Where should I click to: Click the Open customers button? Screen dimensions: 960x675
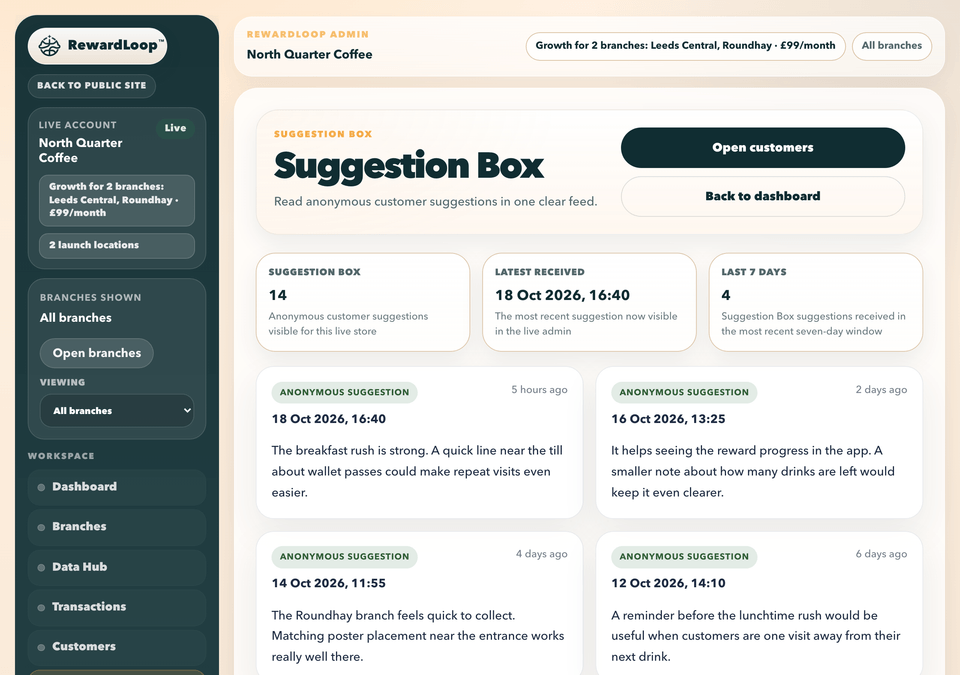click(763, 148)
